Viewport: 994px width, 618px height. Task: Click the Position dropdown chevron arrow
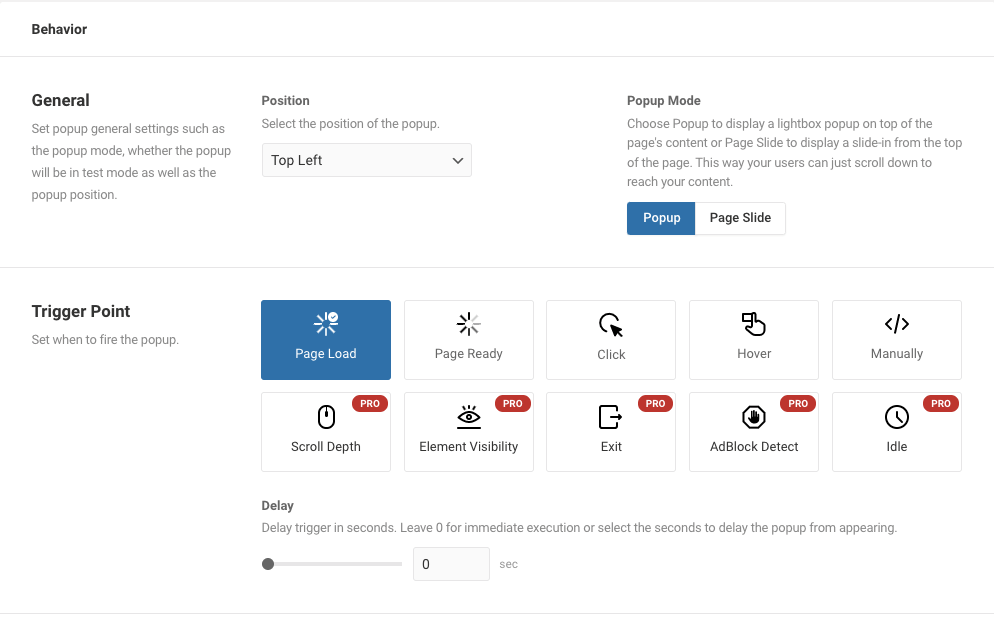click(458, 160)
